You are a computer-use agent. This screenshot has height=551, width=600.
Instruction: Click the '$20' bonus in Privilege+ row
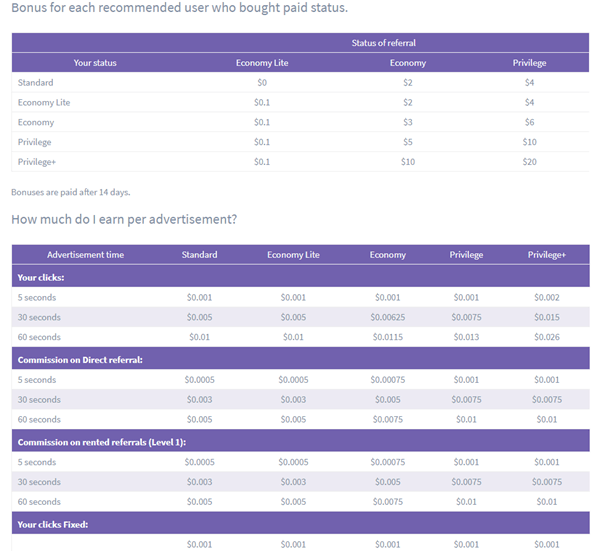tap(530, 162)
